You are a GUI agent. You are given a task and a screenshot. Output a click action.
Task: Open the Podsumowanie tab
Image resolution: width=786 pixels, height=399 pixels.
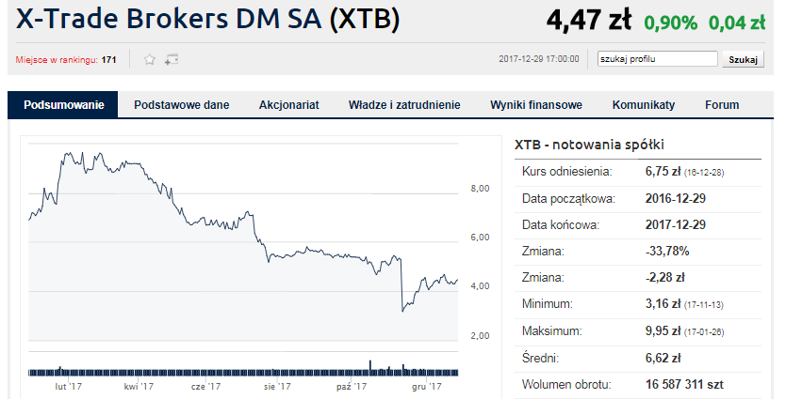point(63,105)
